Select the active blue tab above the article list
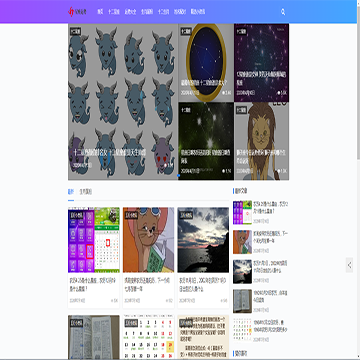360x360 pixels. (71, 192)
